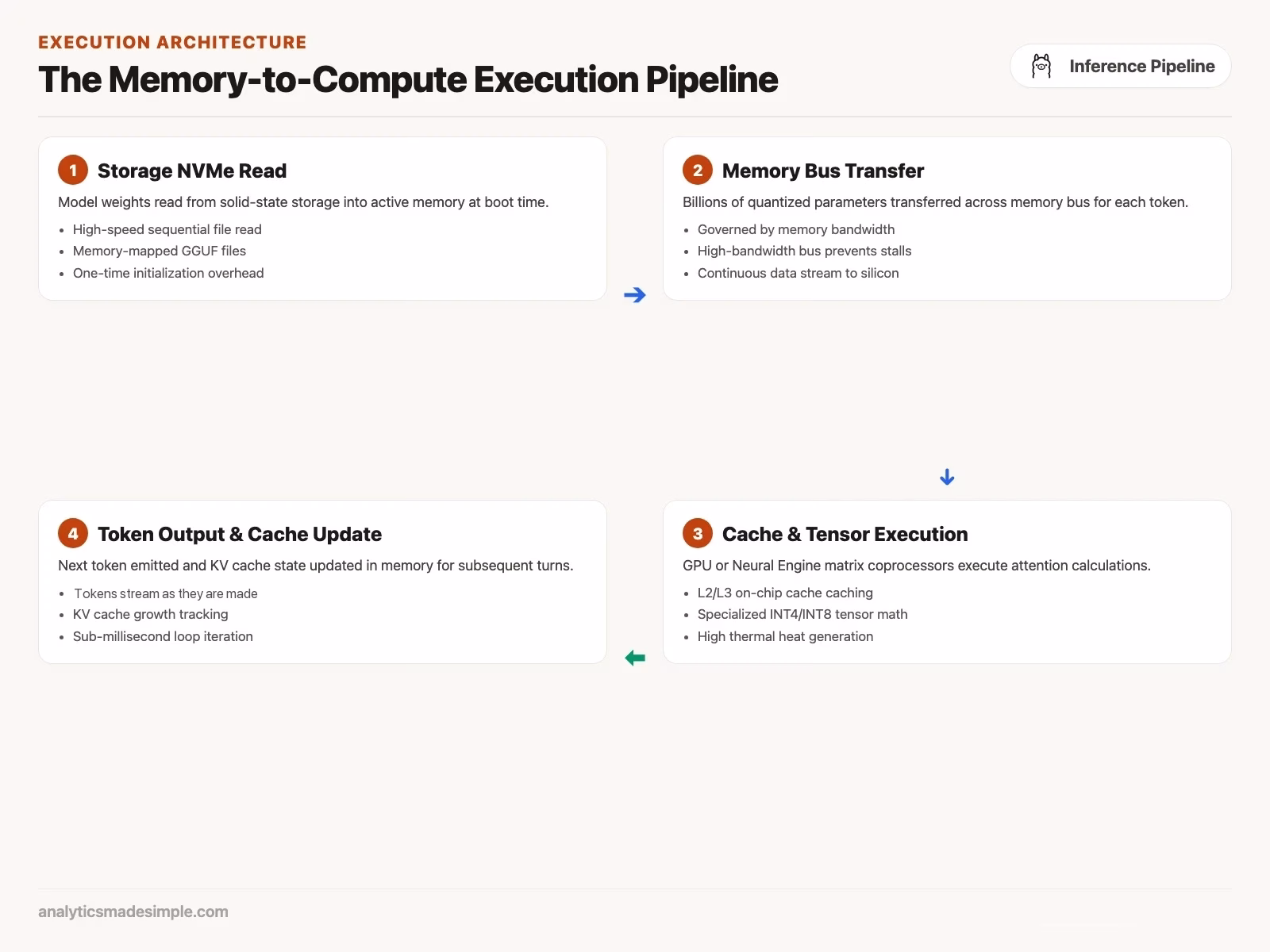The height and width of the screenshot is (952, 1270).
Task: Click the 'Token Output & Cache Update' heading
Action: [240, 534]
